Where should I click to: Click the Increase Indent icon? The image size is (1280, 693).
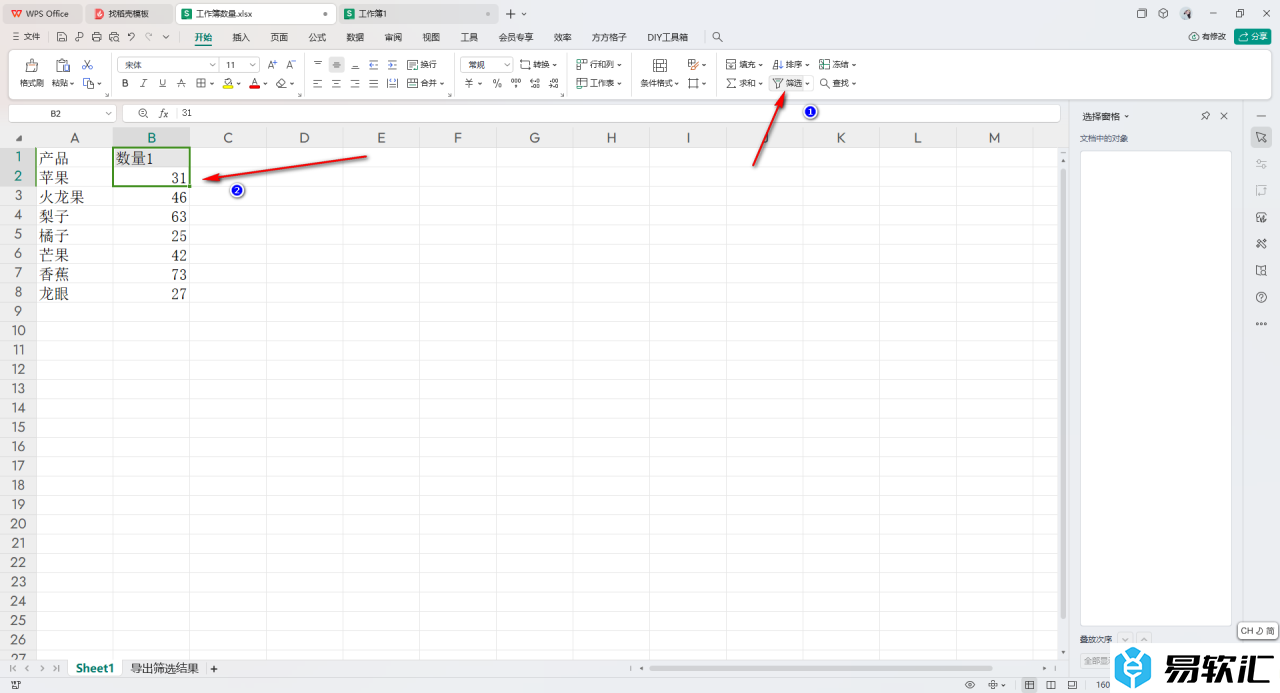(x=391, y=64)
